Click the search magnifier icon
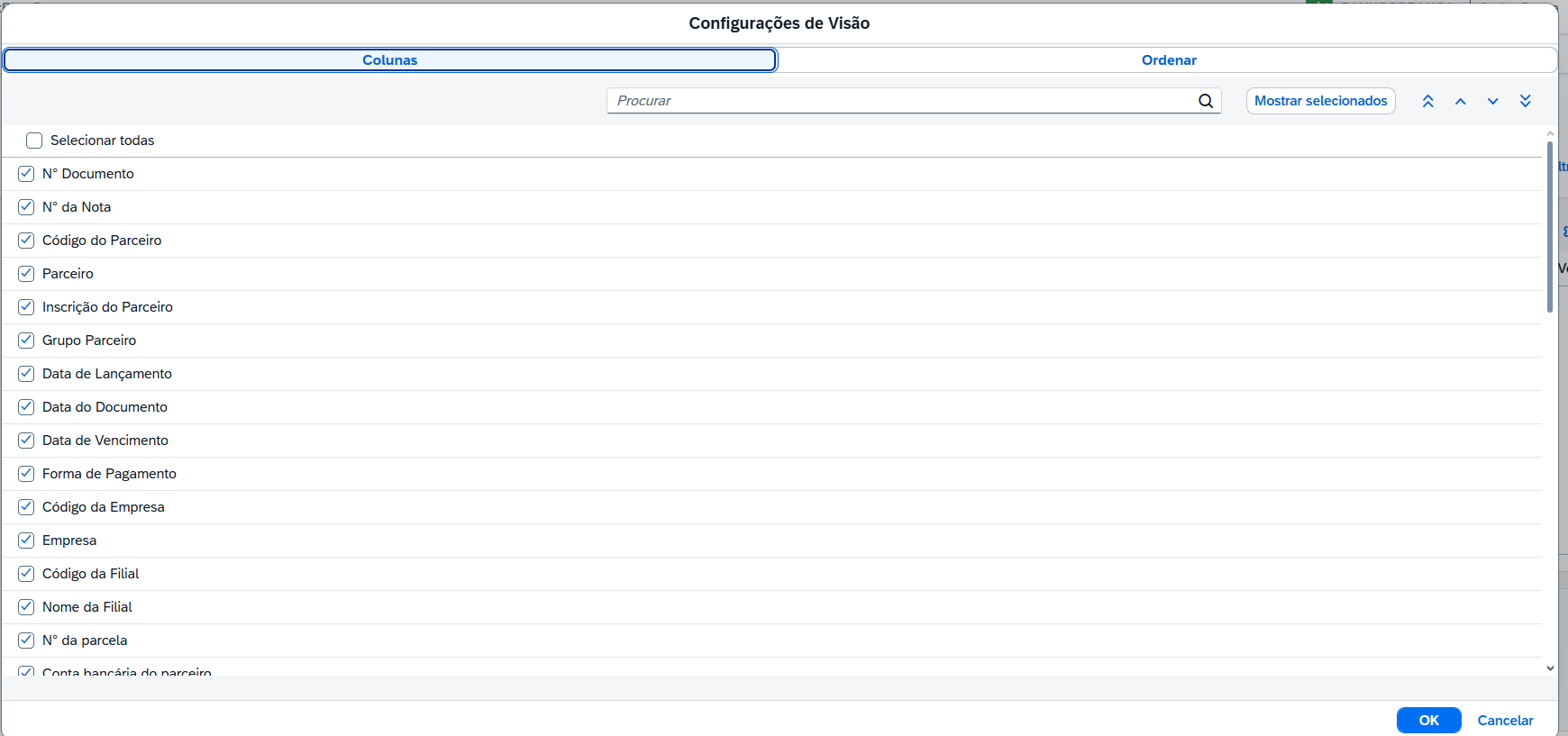 pyautogui.click(x=1206, y=101)
